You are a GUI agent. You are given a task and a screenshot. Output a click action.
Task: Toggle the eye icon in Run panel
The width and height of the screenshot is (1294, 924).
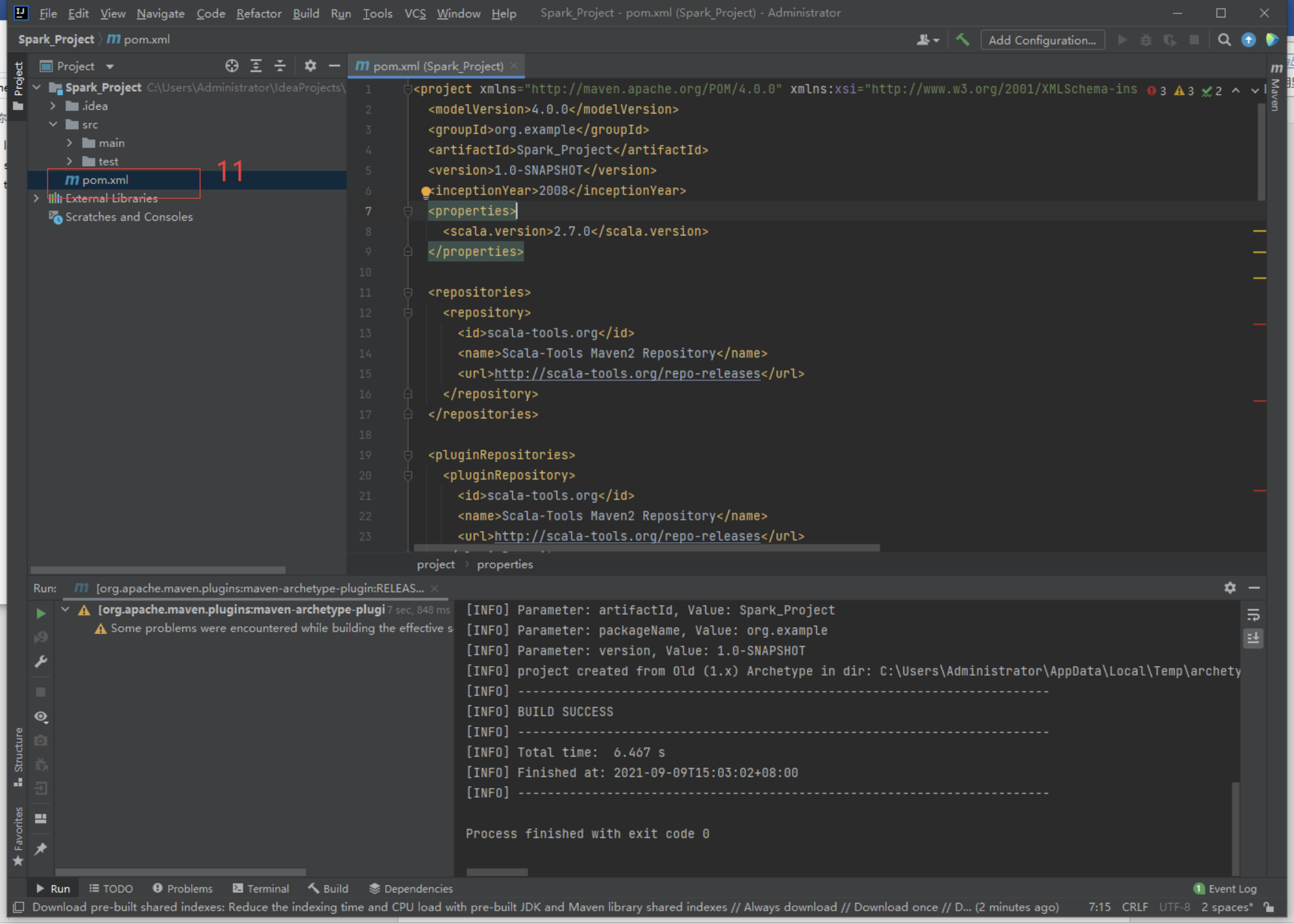click(x=40, y=717)
